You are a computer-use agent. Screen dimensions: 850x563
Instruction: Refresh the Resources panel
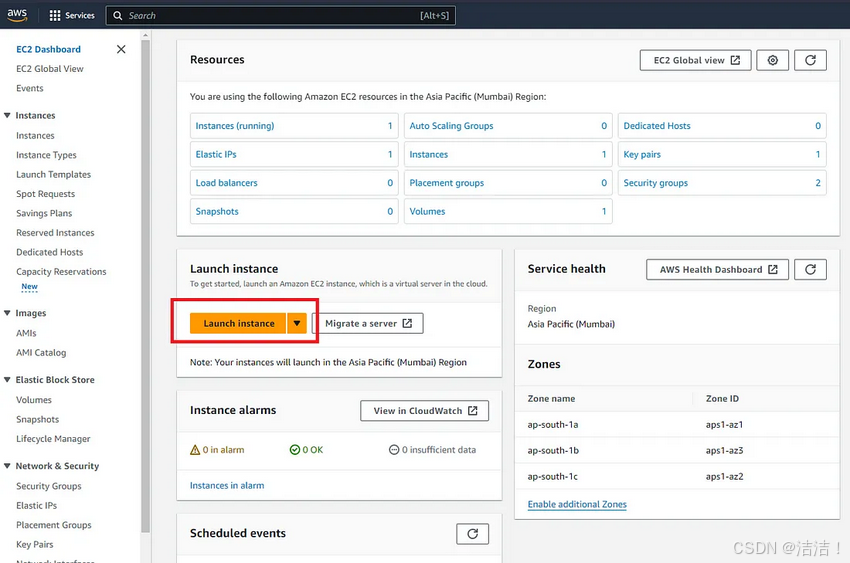pos(810,60)
